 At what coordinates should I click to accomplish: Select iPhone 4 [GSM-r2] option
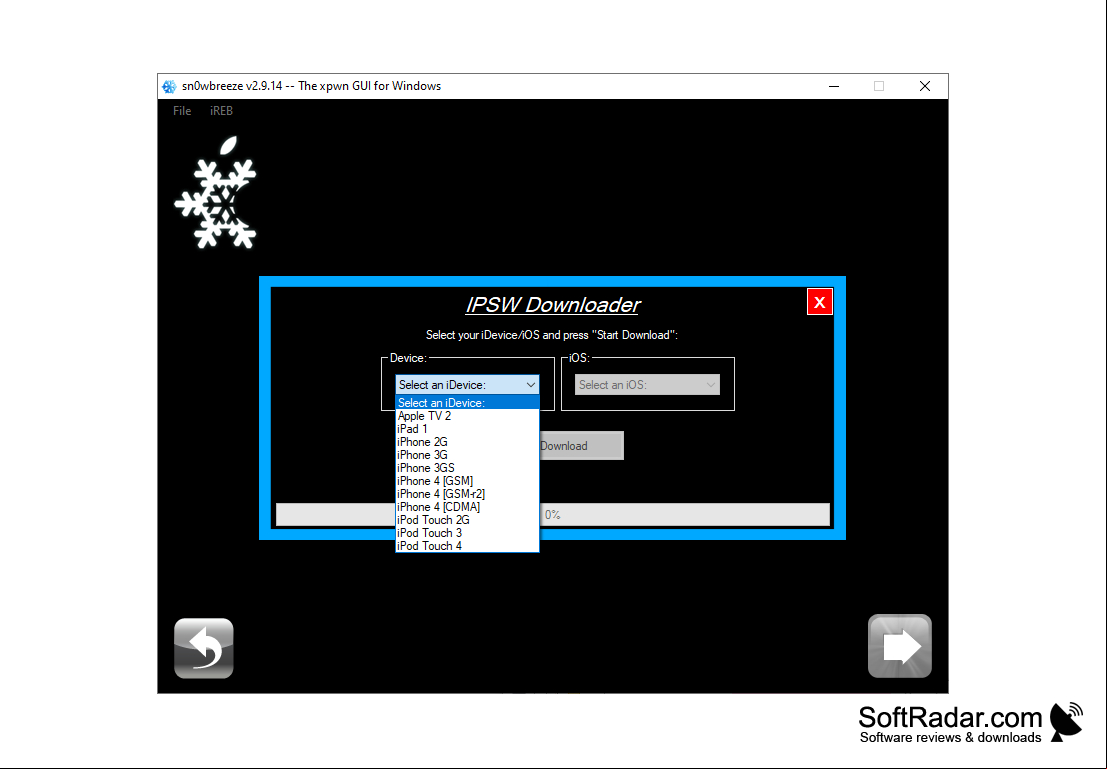click(x=467, y=494)
